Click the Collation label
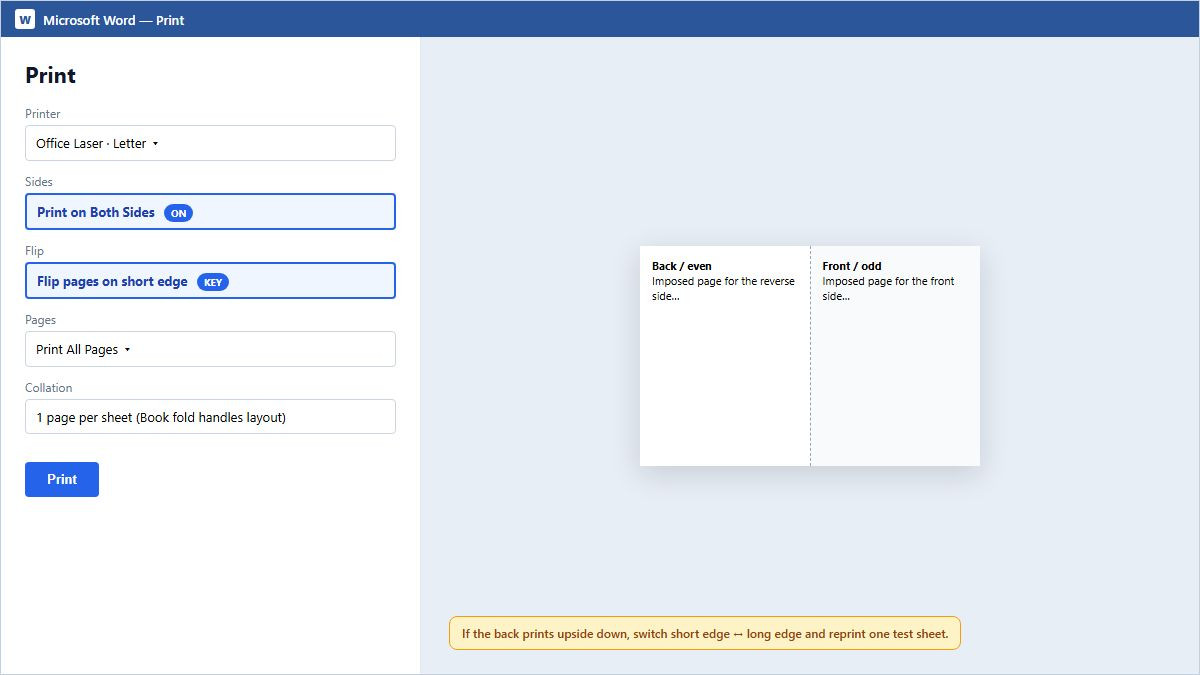The height and width of the screenshot is (675, 1200). [49, 388]
